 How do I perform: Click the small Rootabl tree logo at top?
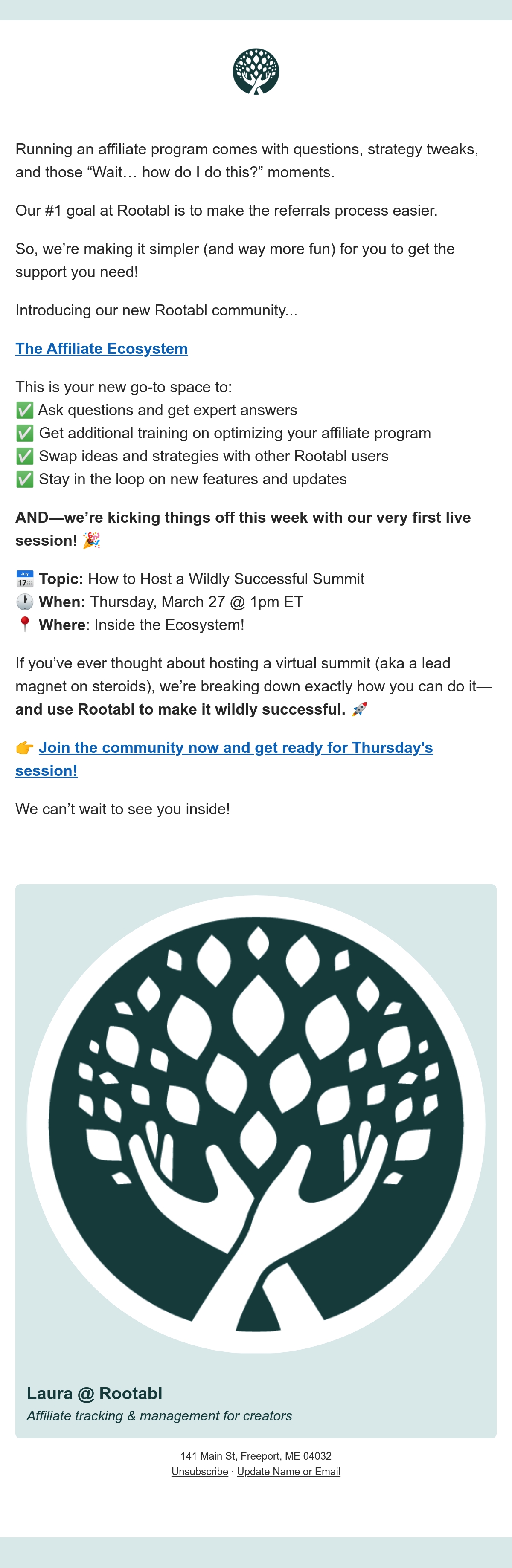tap(256, 72)
